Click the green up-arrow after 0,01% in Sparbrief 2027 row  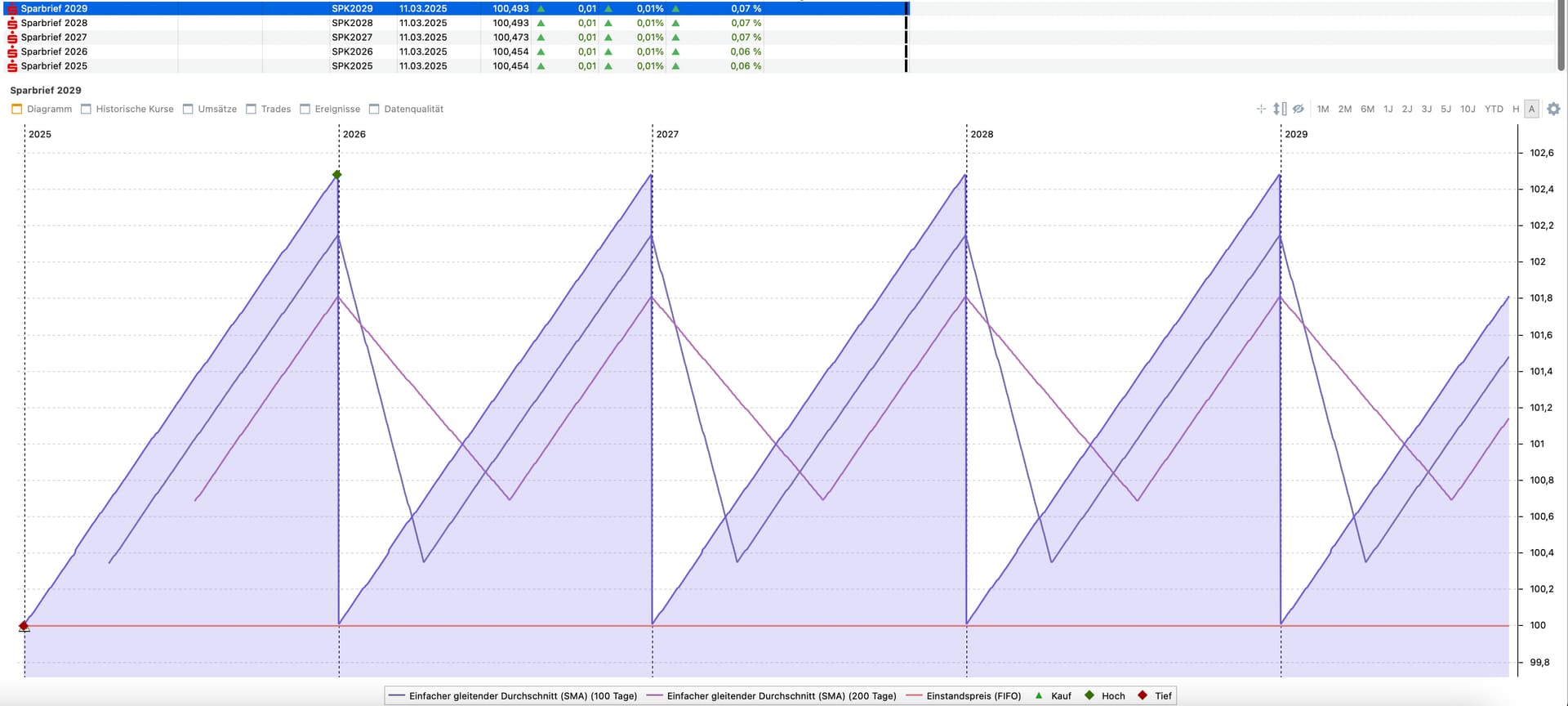pyautogui.click(x=675, y=38)
